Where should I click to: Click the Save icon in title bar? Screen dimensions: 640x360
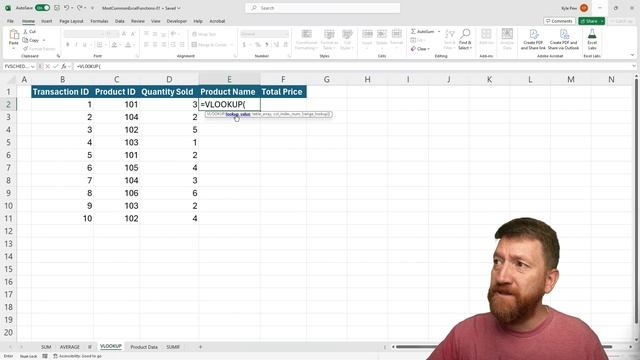(x=57, y=8)
